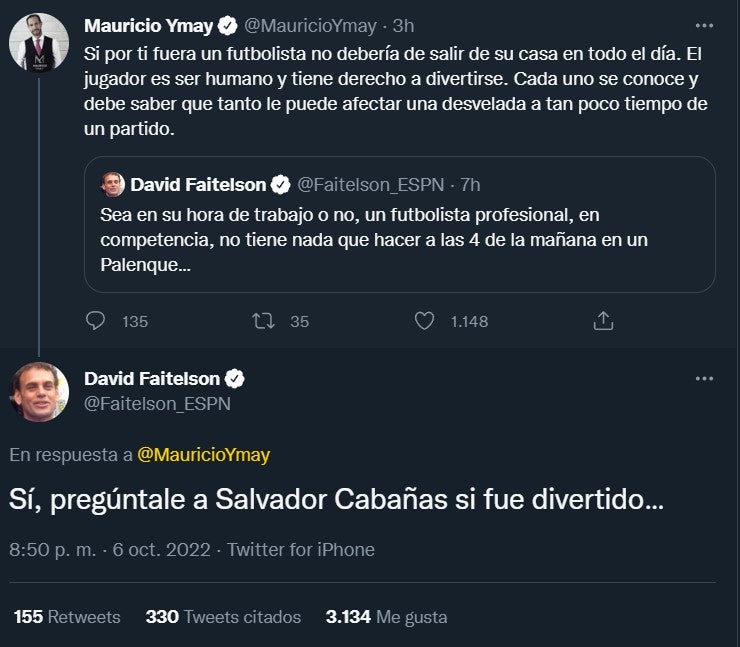
Task: Open more options on David Faitelson's reply
Action: pos(704,379)
